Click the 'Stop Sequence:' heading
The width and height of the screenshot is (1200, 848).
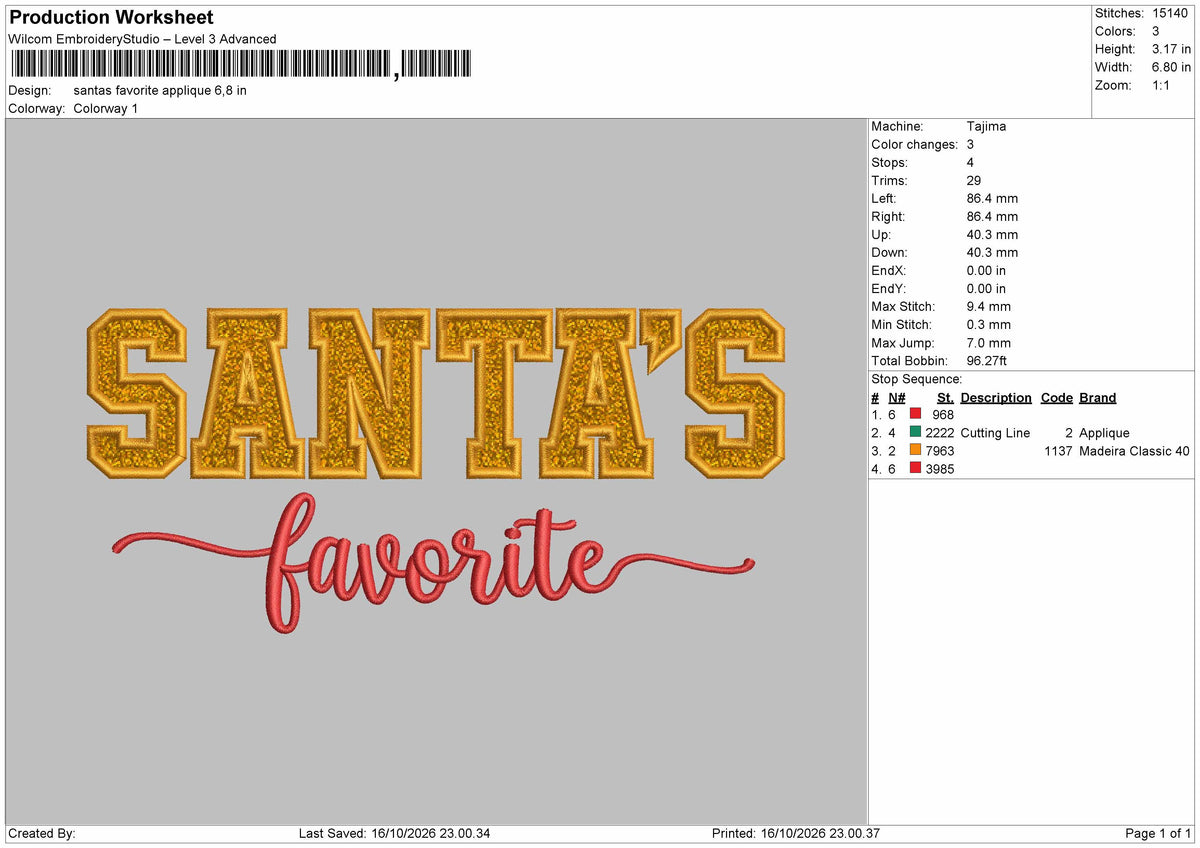tap(916, 379)
